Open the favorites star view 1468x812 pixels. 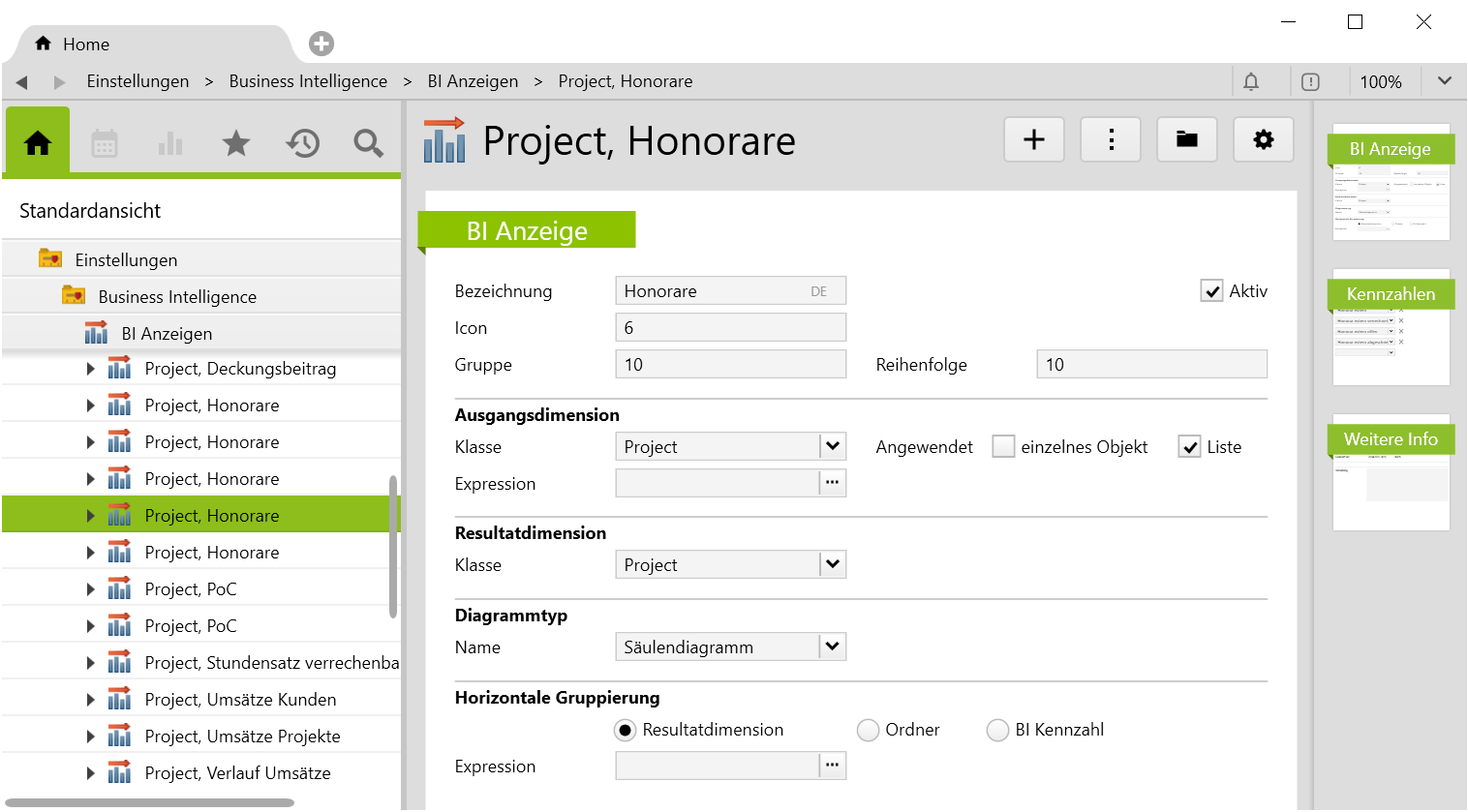click(236, 144)
